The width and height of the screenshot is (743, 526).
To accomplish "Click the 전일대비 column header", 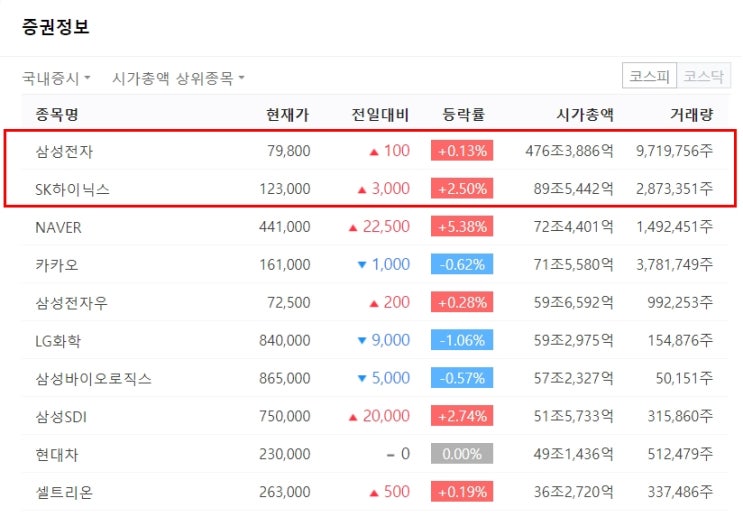I will click(380, 114).
